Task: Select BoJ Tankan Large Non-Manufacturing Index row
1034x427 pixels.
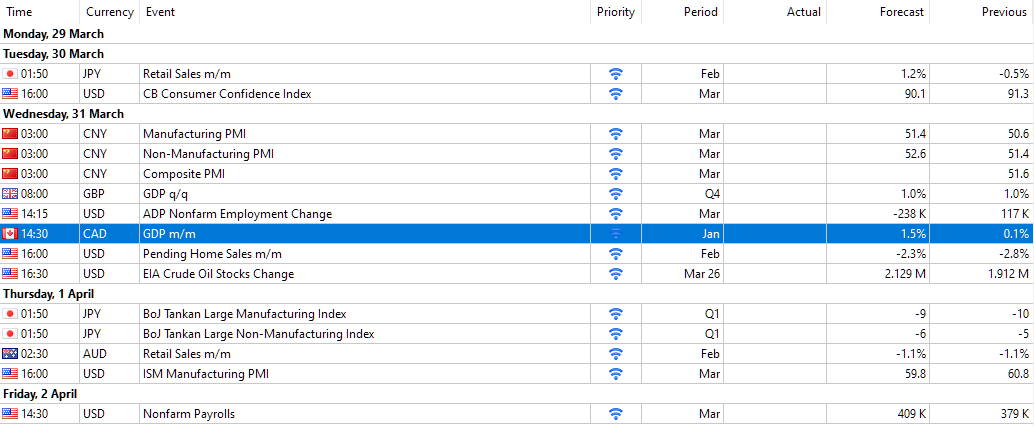Action: pos(258,334)
